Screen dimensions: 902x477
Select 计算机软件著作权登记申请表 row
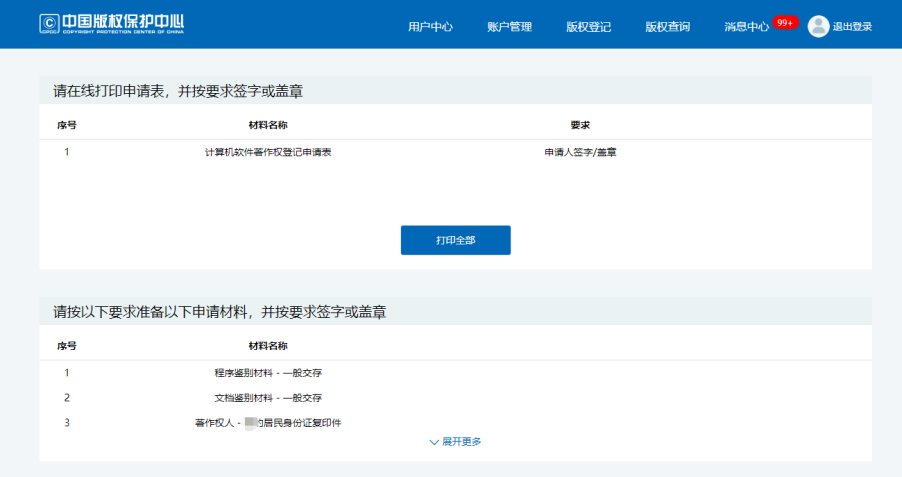(456, 152)
